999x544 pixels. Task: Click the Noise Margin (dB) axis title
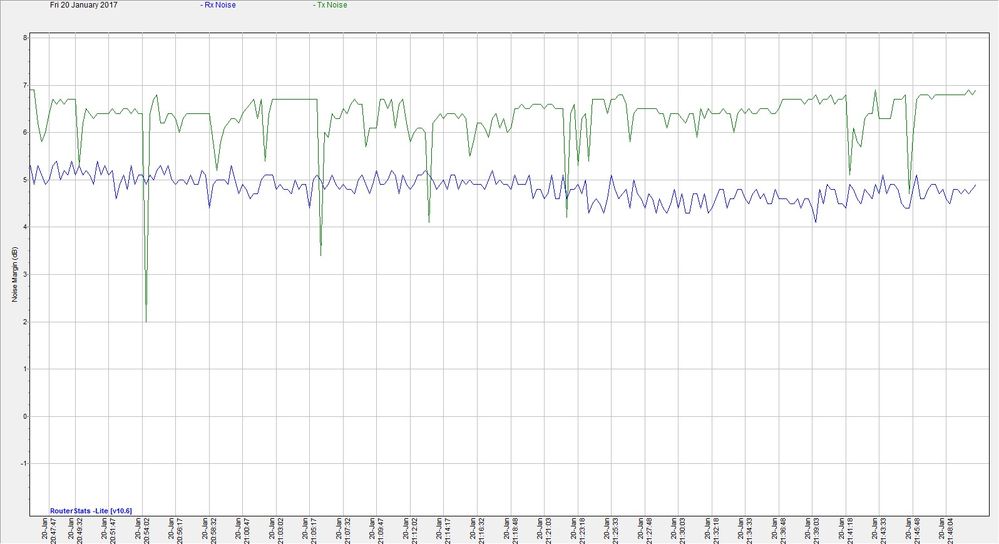pos(15,275)
